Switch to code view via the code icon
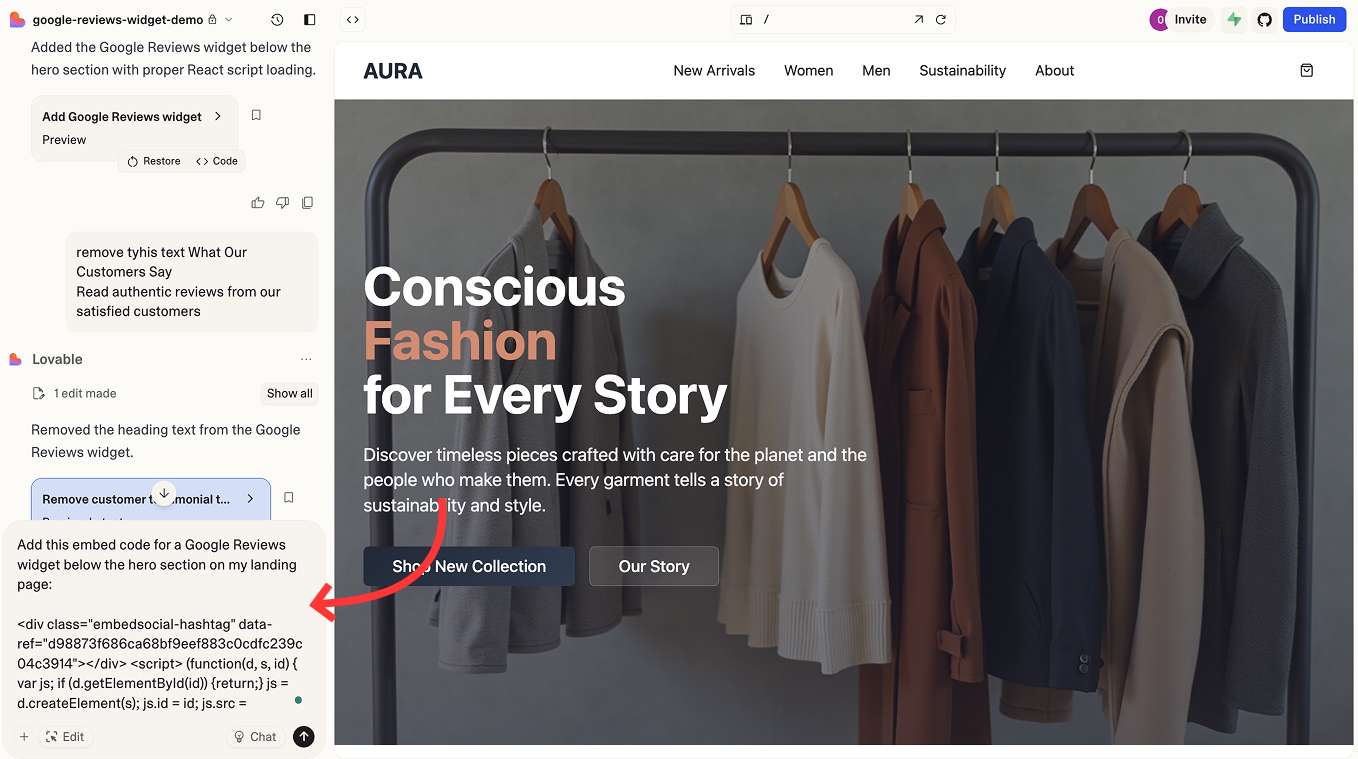 [x=352, y=19]
